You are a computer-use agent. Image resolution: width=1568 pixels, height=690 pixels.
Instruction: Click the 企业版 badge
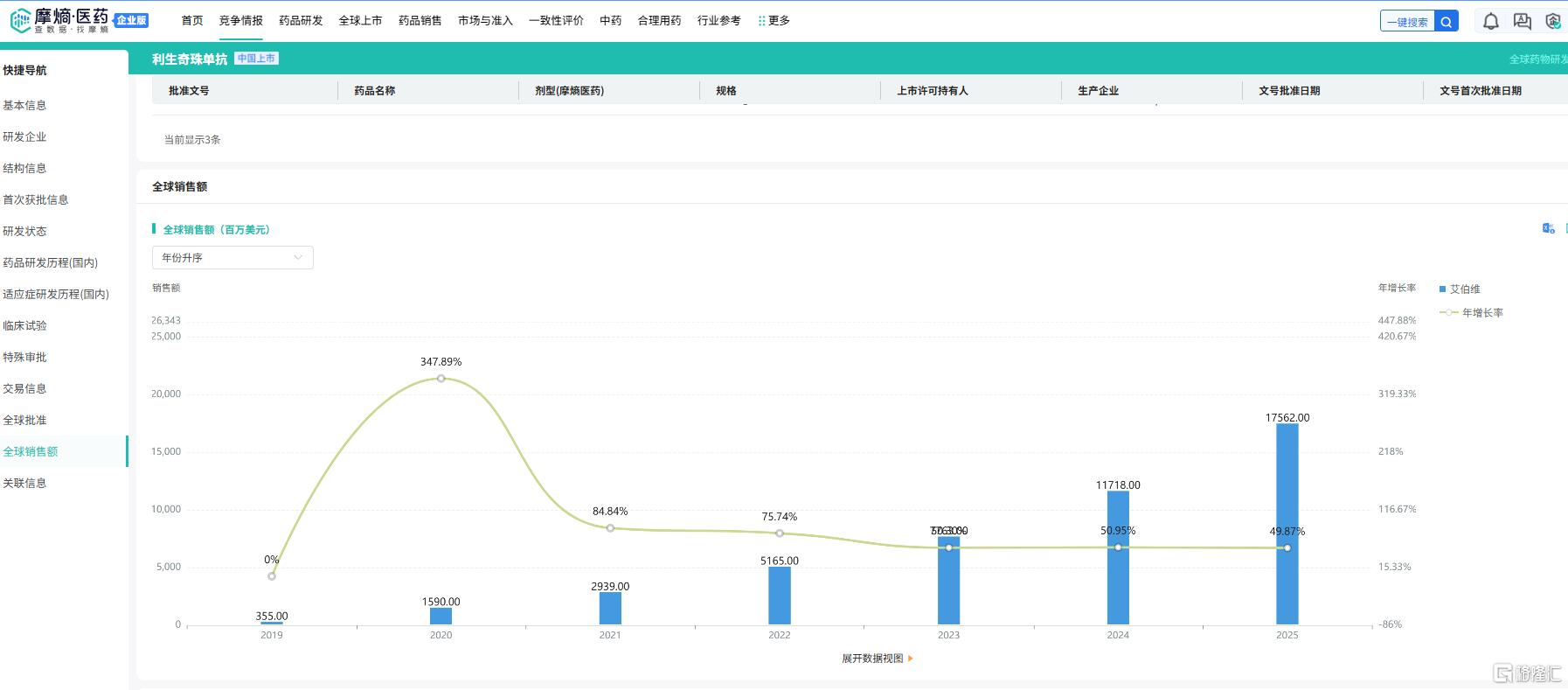132,20
